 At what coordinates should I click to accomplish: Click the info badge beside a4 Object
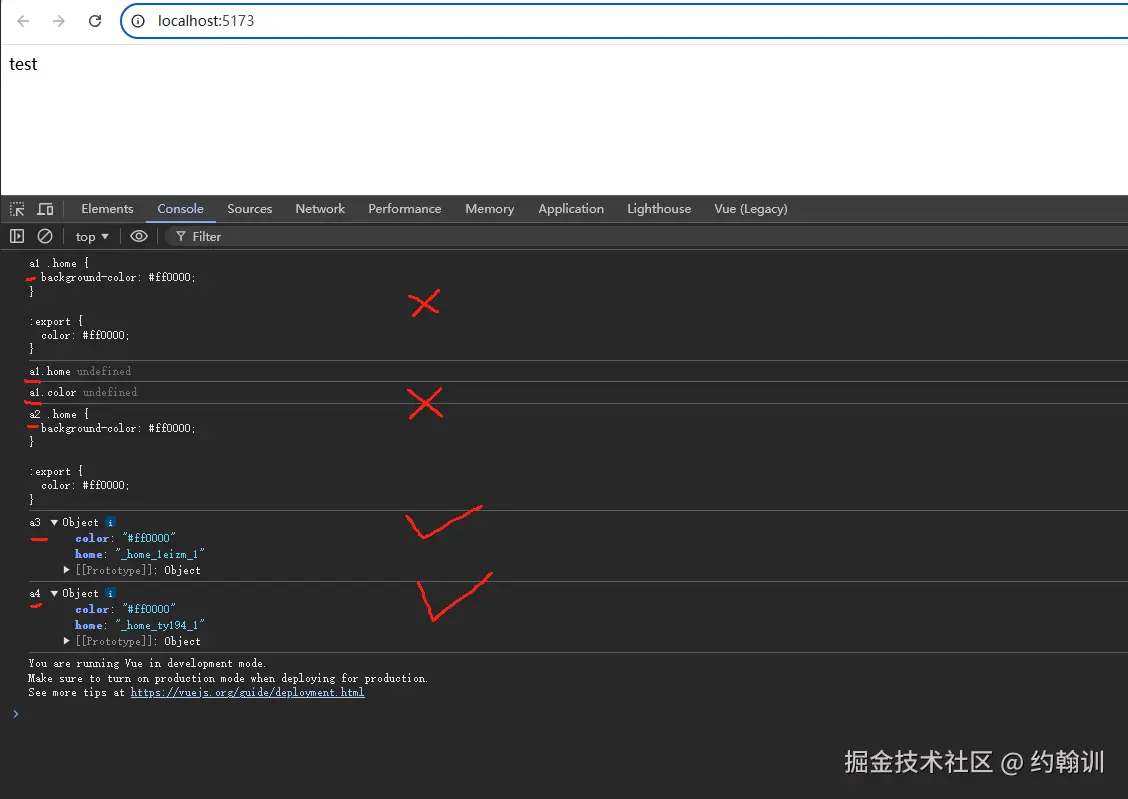[110, 593]
